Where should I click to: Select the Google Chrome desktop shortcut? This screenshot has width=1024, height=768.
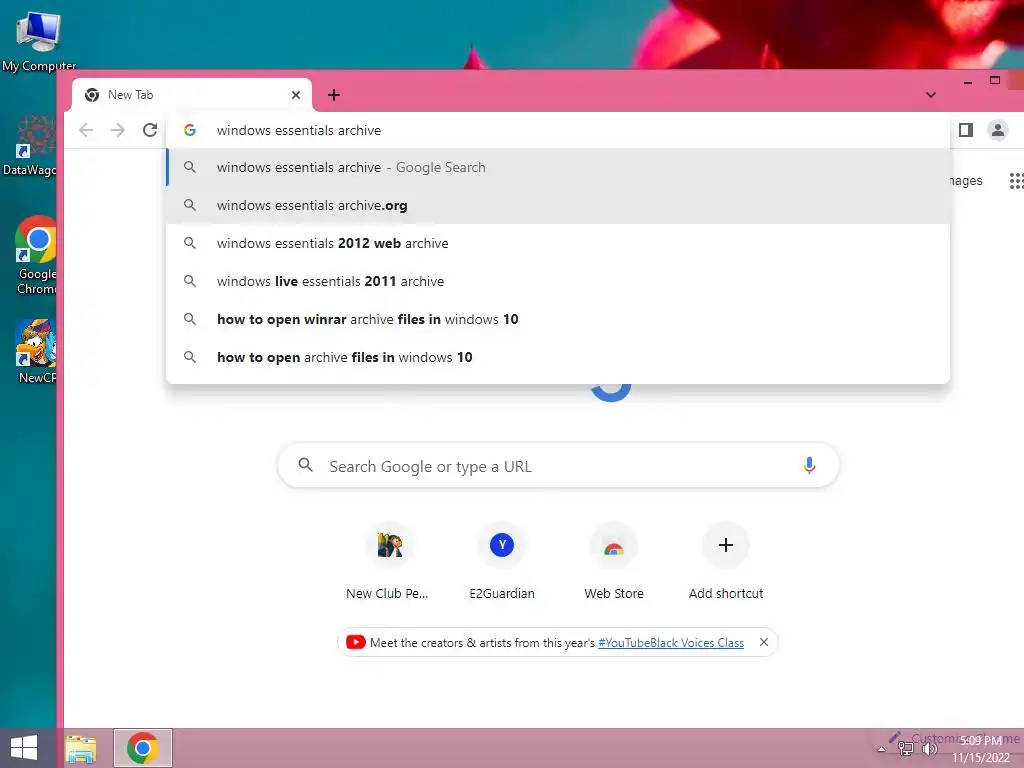pyautogui.click(x=36, y=256)
